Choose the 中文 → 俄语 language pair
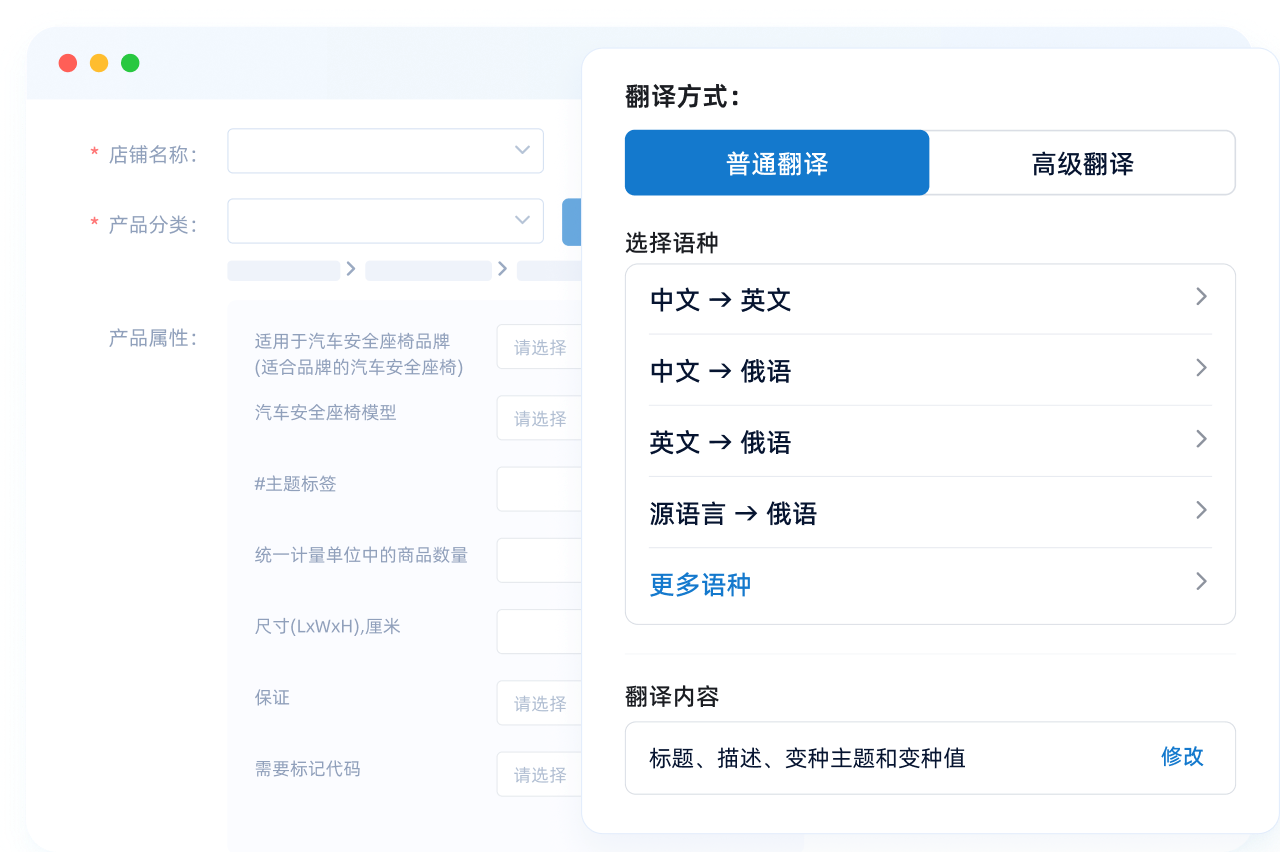 [930, 370]
